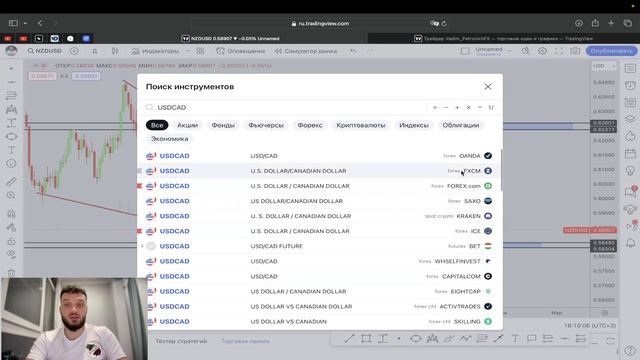Select the rectangle tool in bottom drawing bar
Screen dimensions: 640x360
point(366,338)
